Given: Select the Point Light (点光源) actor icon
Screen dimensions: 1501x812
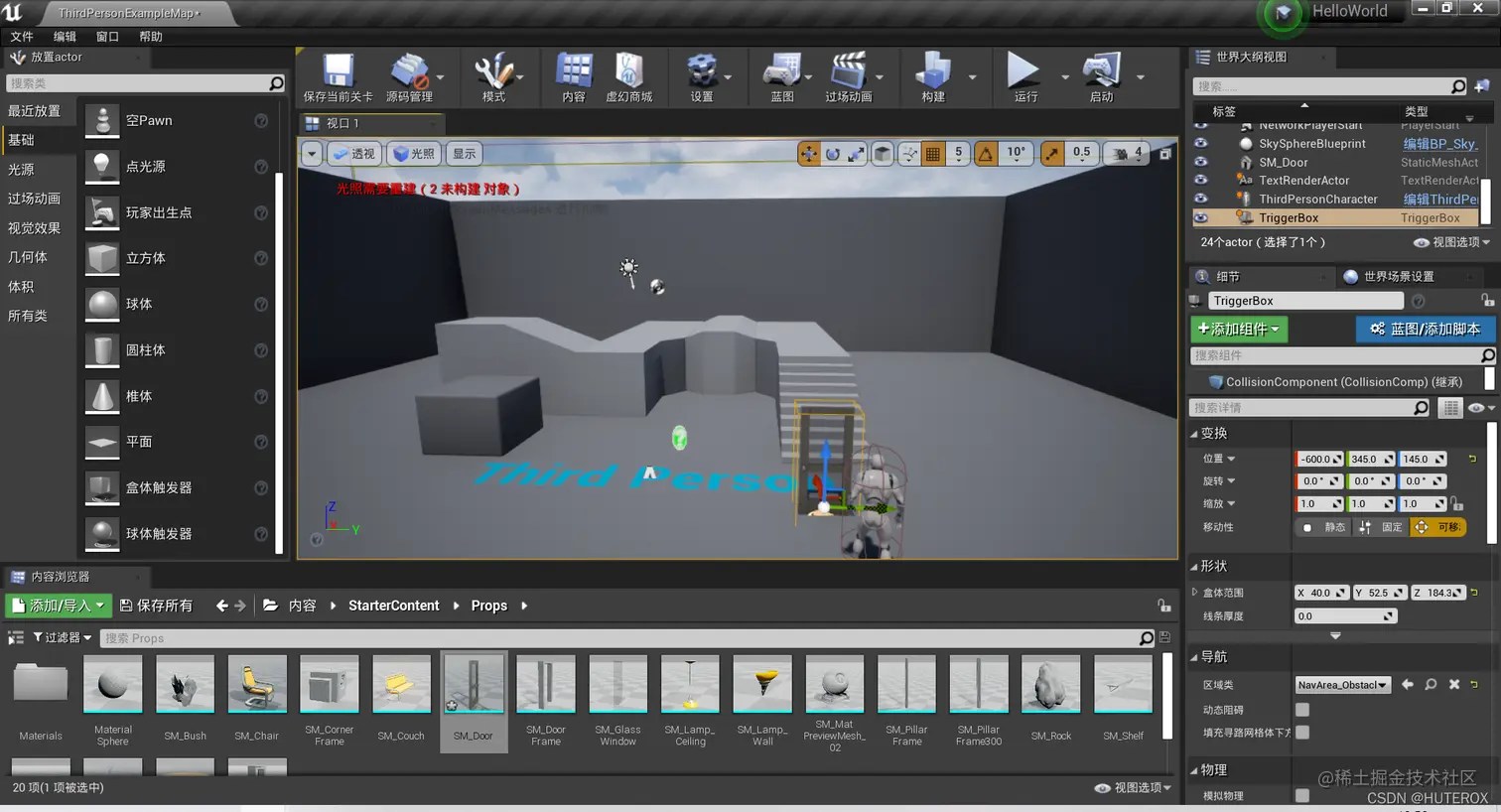Looking at the screenshot, I should (x=102, y=167).
